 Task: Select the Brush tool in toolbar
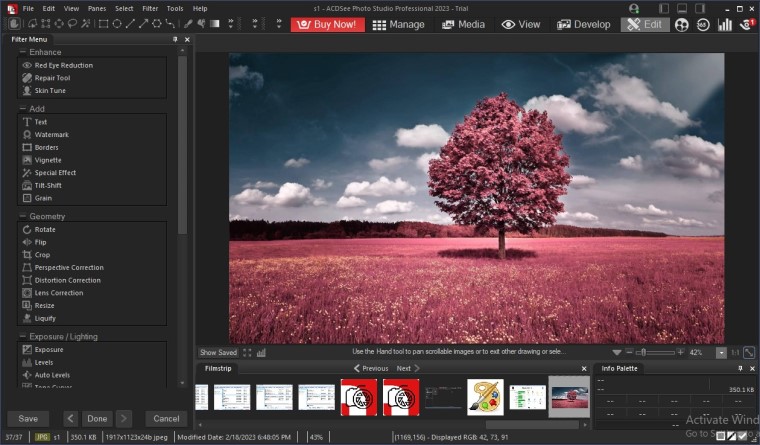[x=188, y=23]
